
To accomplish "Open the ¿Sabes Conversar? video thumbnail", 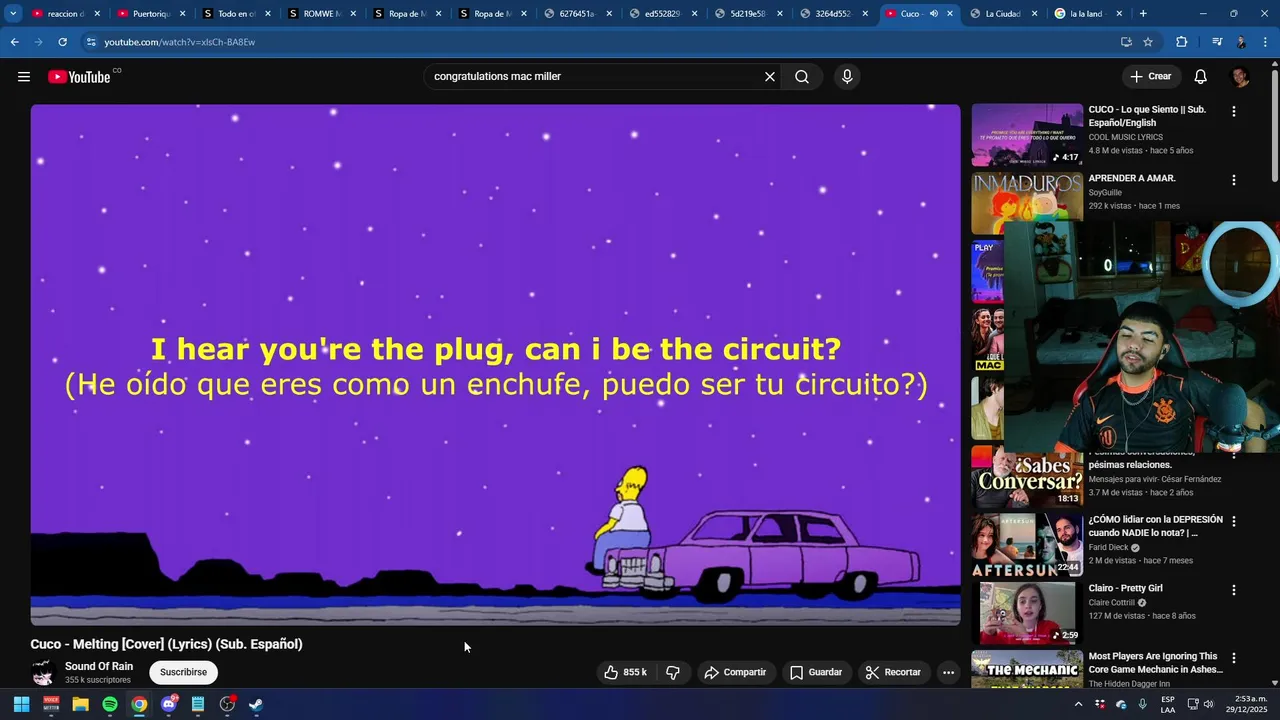I will 1027,477.
